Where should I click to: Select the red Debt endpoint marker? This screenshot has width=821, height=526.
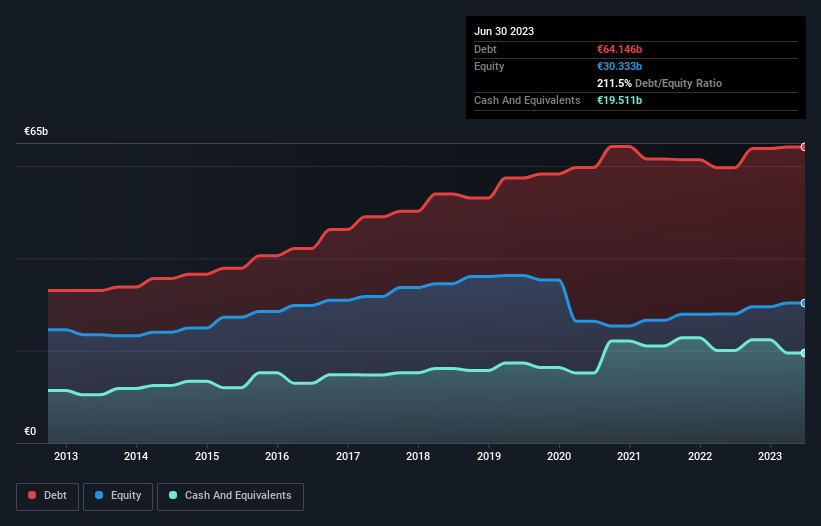pos(804,147)
